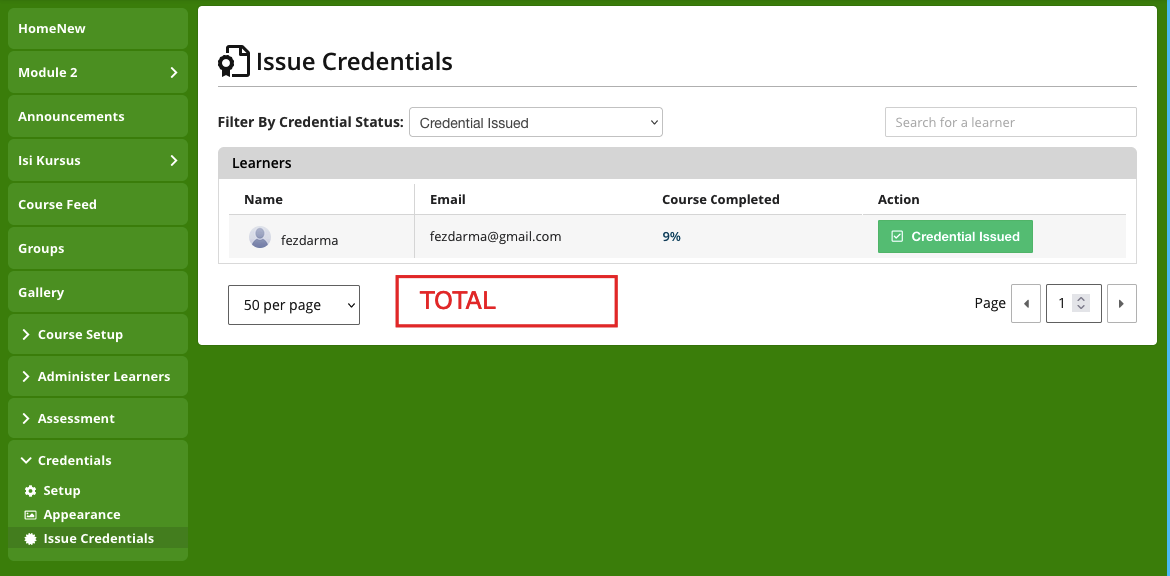Expand the Module 2 submenu chevron
Screen dimensions: 1170x576
click(x=174, y=72)
